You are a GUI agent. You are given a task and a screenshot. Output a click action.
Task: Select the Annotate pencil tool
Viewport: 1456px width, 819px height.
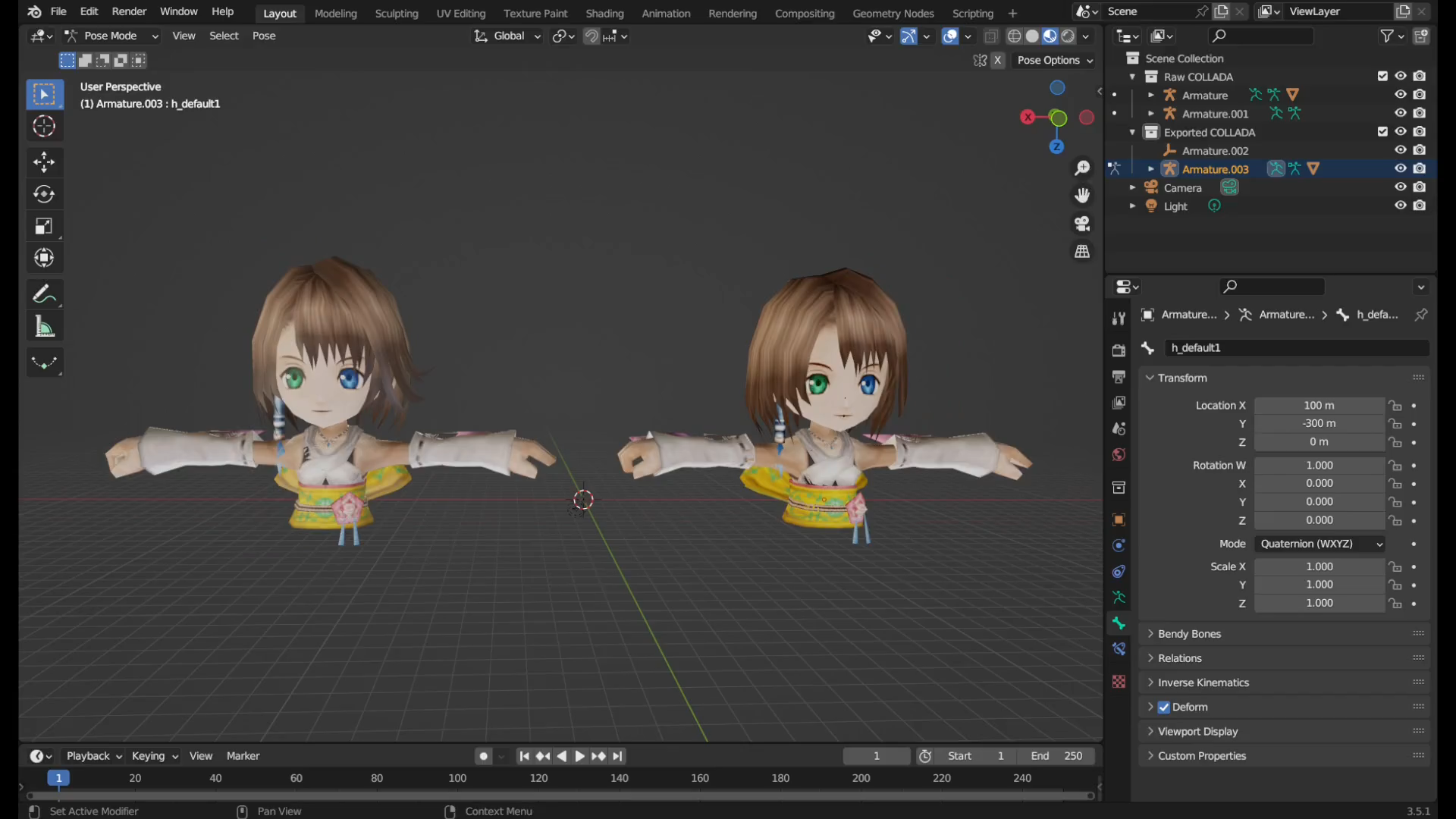point(44,294)
